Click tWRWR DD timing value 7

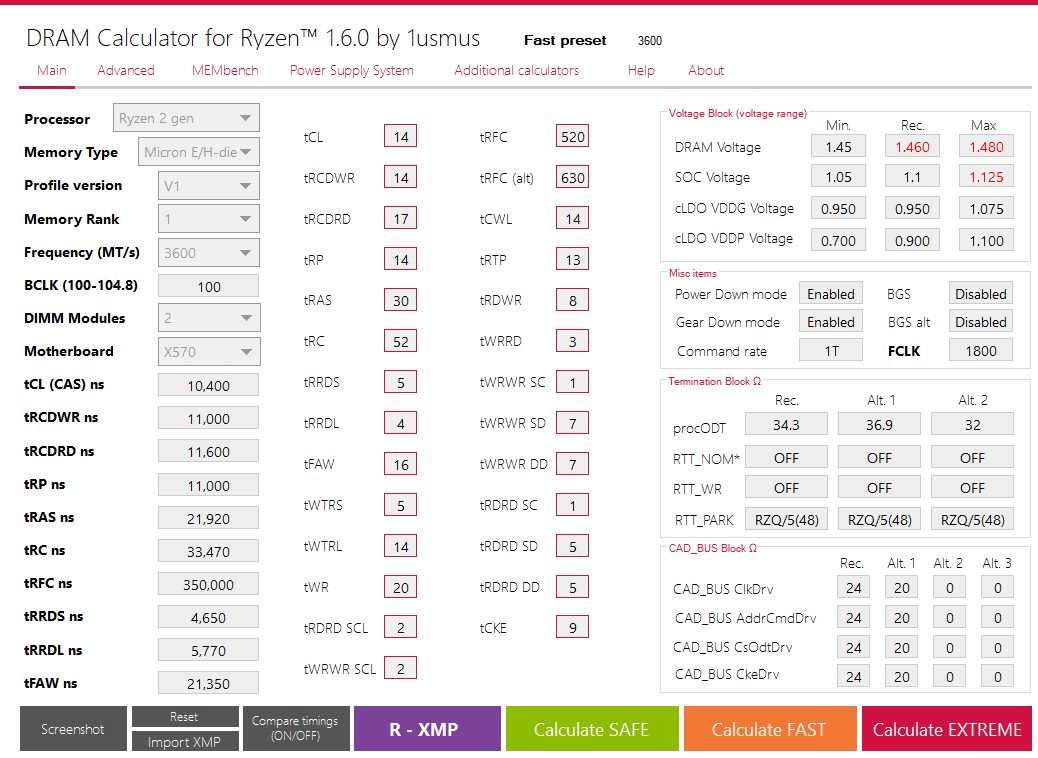pos(573,465)
